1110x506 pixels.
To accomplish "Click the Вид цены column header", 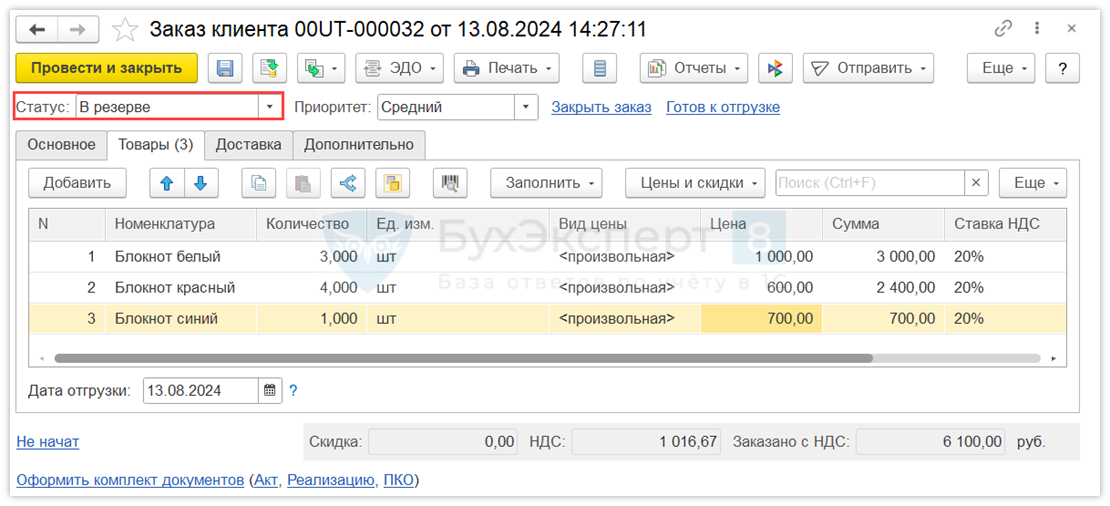I will (x=624, y=224).
